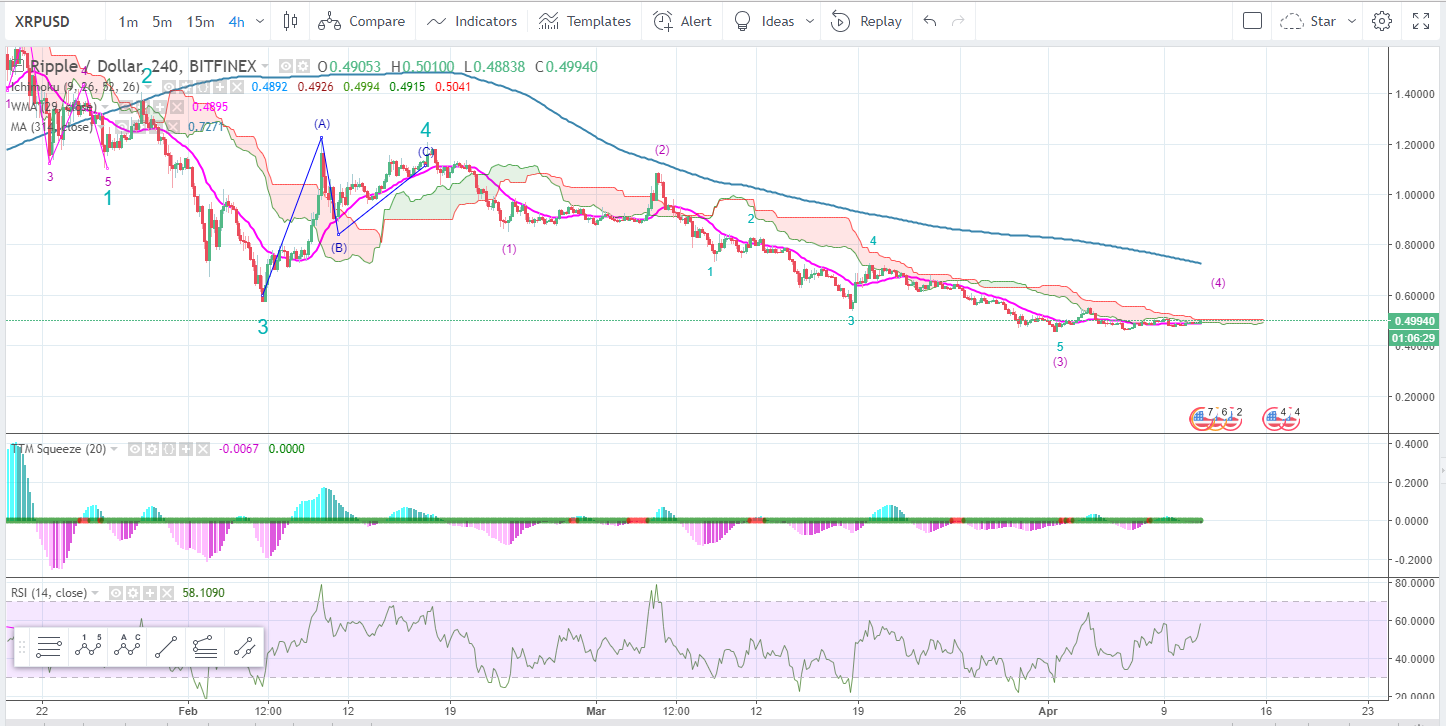Toggle fullscreen mode
The image size is (1446, 726).
[x=1421, y=21]
